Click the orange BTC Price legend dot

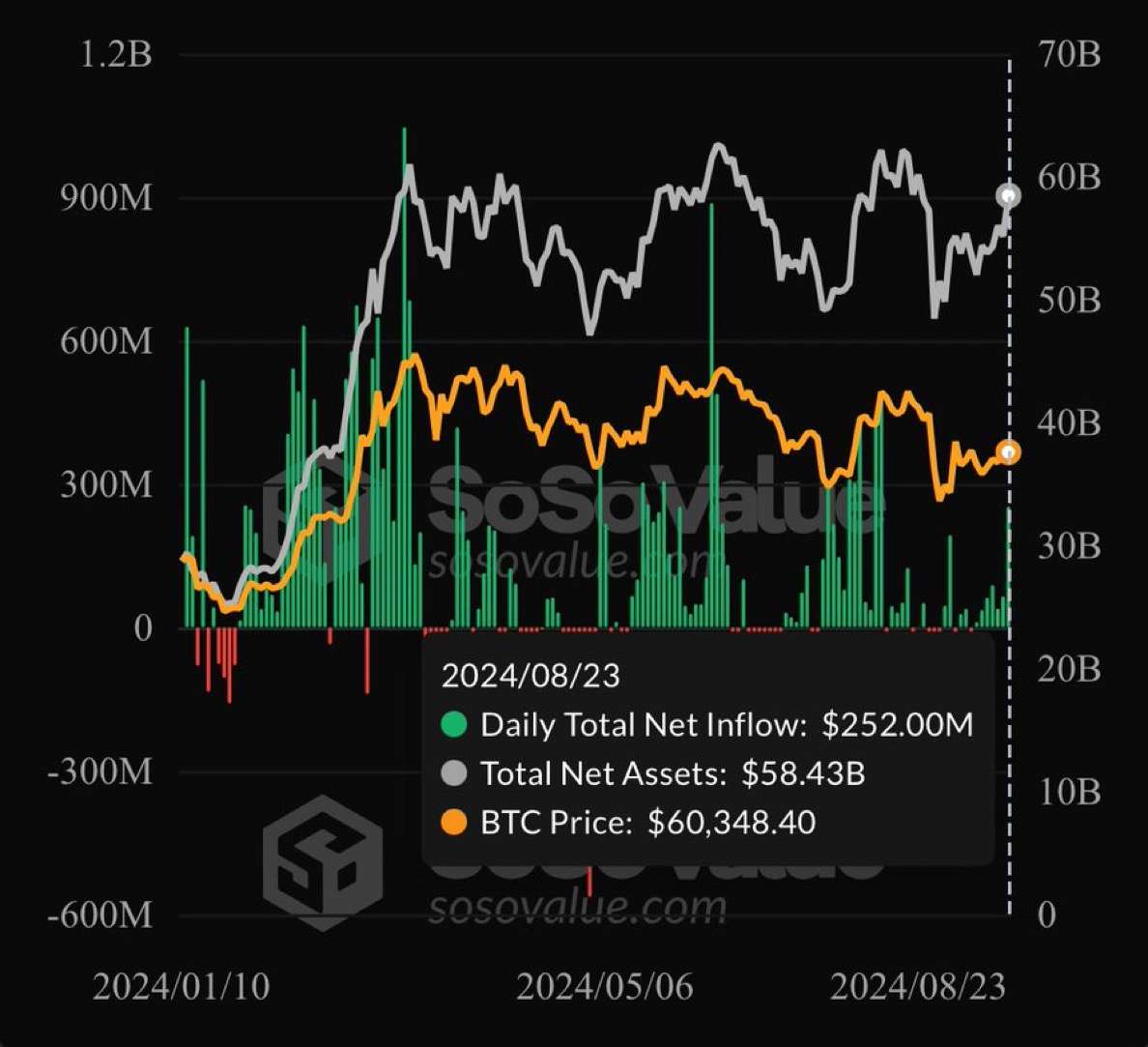[453, 823]
